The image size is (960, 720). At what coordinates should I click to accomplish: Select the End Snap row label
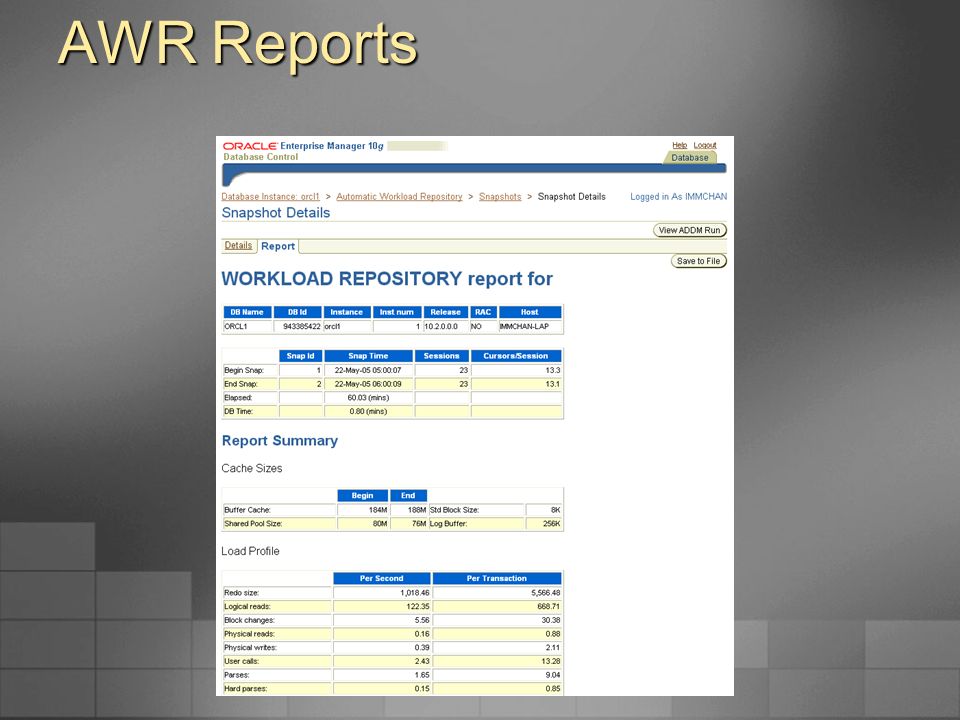coord(241,384)
